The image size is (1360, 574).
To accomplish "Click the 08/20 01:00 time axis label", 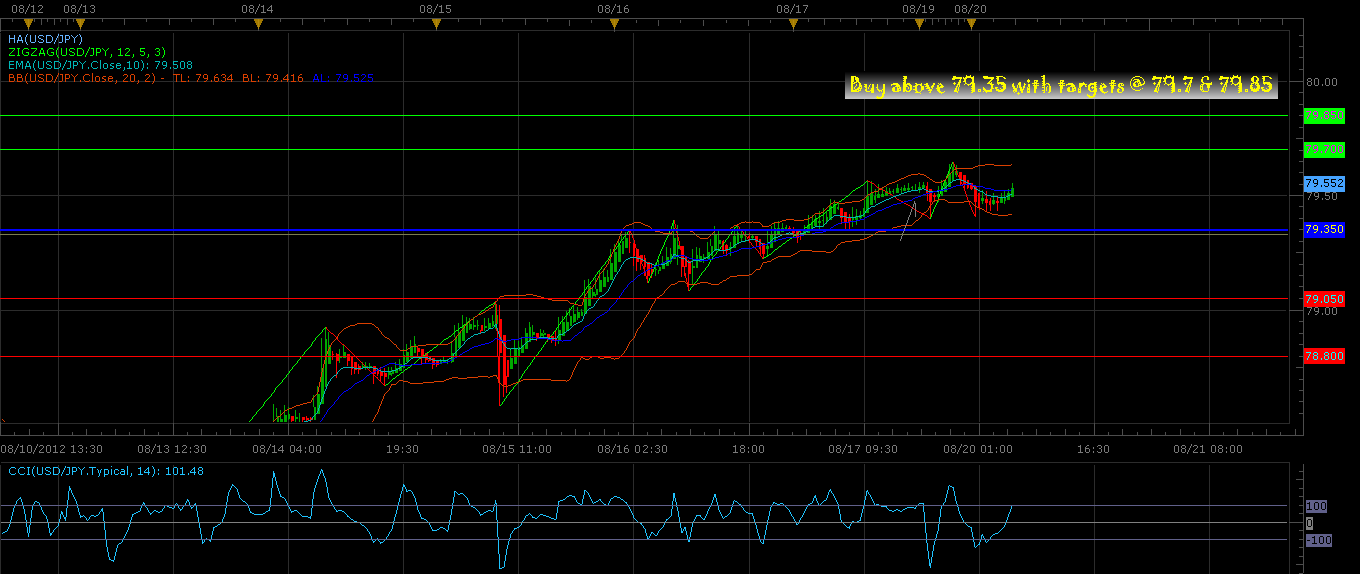I will (978, 449).
